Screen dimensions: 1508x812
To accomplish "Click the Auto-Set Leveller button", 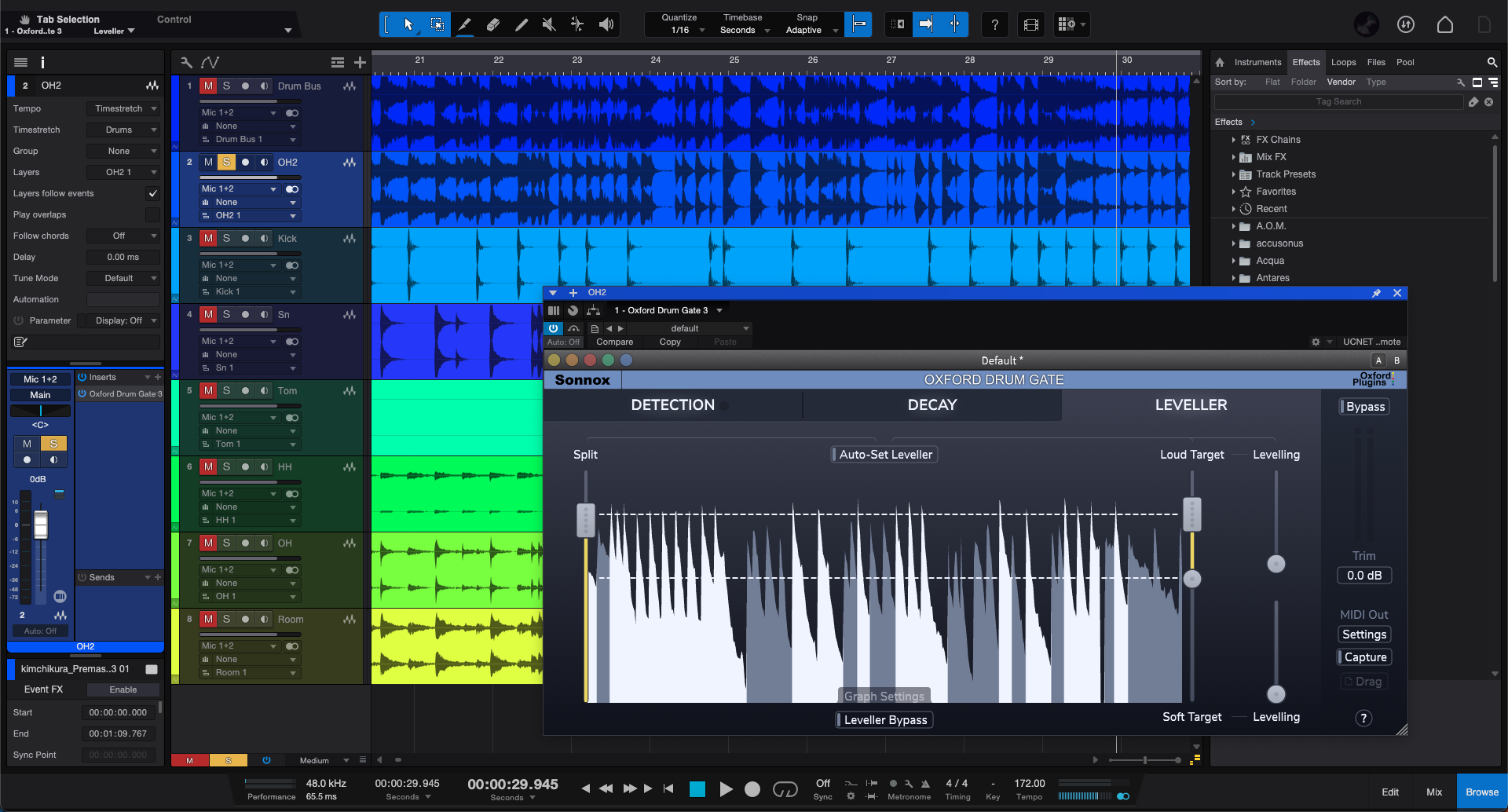I will click(884, 455).
